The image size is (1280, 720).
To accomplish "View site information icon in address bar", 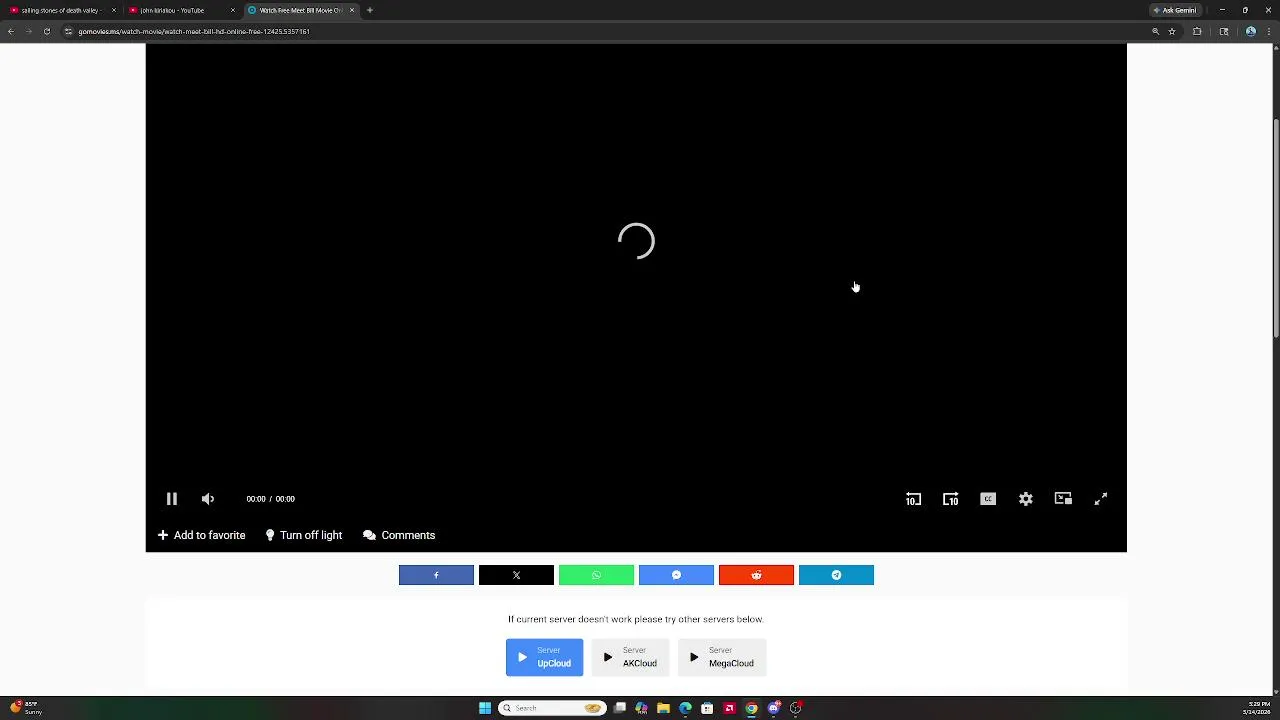I will (68, 31).
